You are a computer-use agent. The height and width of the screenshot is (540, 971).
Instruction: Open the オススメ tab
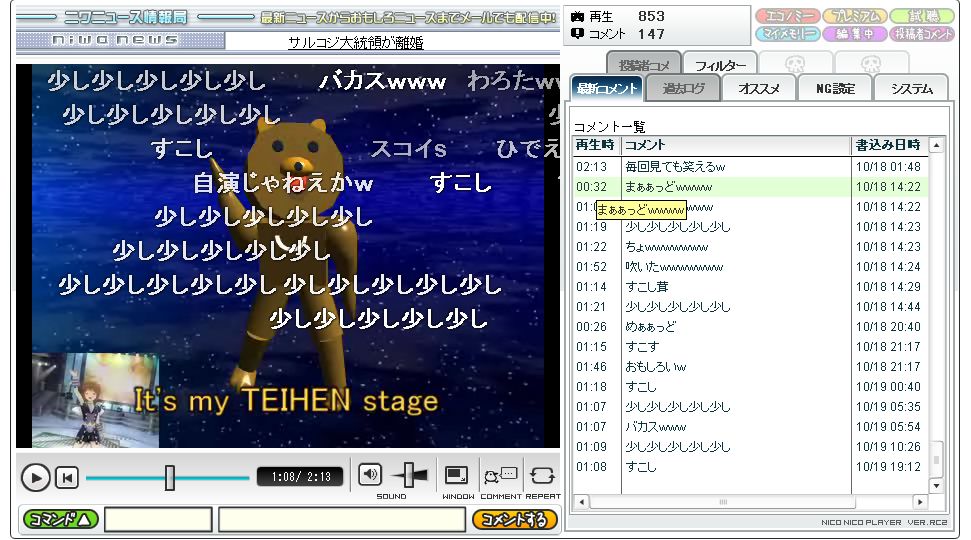(x=759, y=89)
